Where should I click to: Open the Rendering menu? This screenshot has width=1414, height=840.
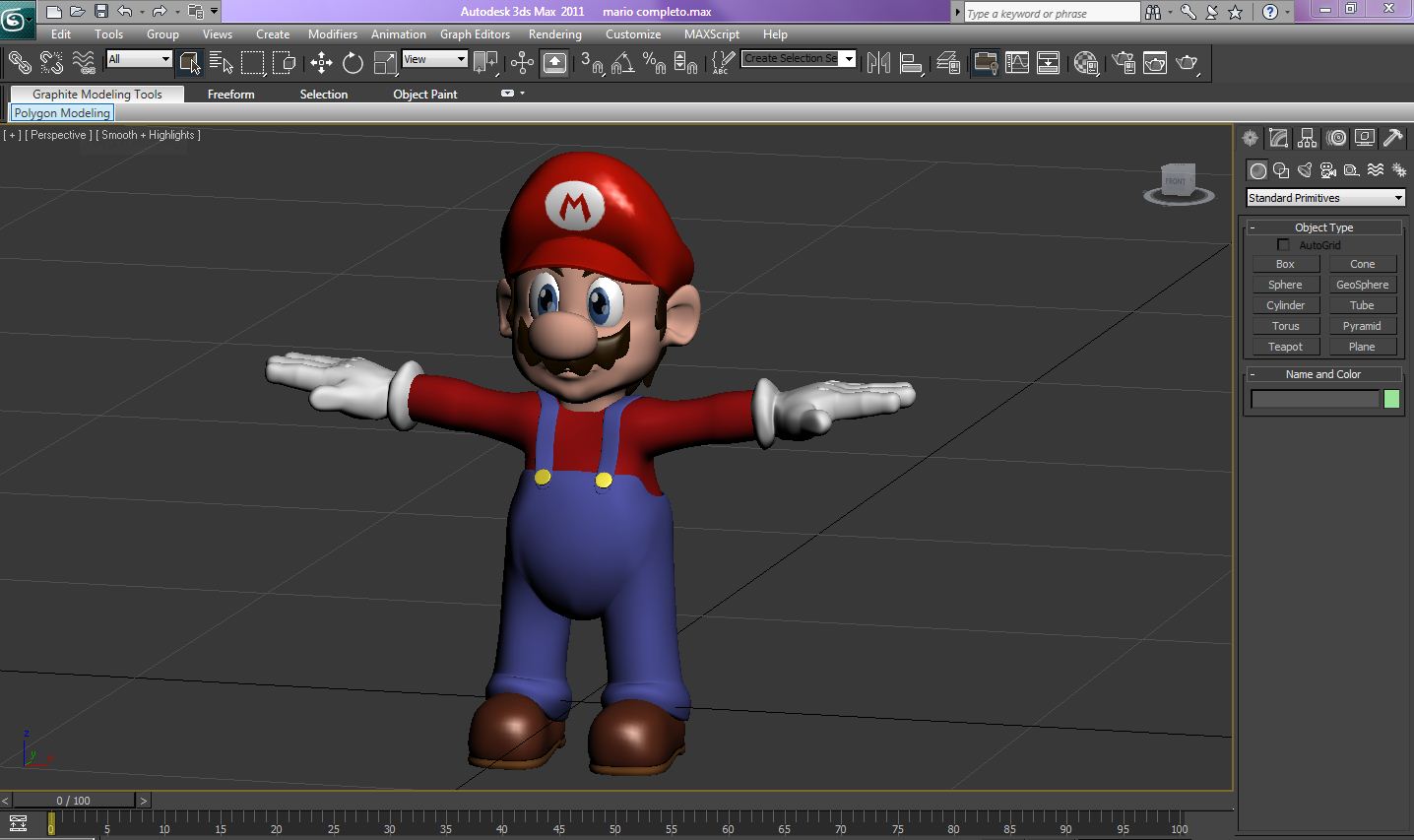tap(555, 33)
